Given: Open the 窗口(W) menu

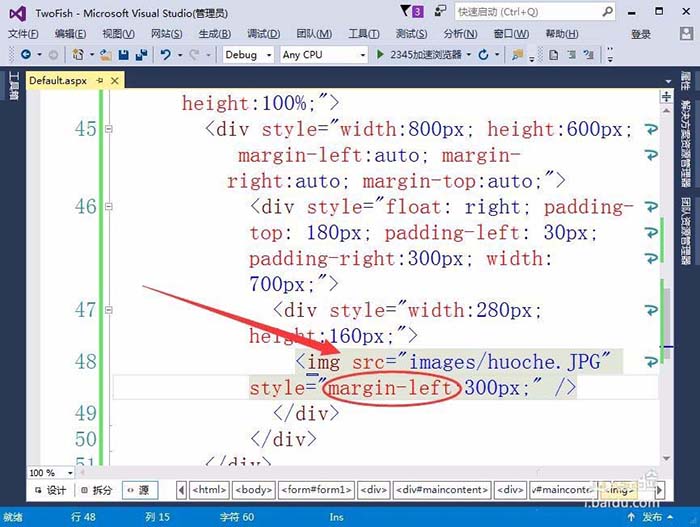Looking at the screenshot, I should [512, 34].
